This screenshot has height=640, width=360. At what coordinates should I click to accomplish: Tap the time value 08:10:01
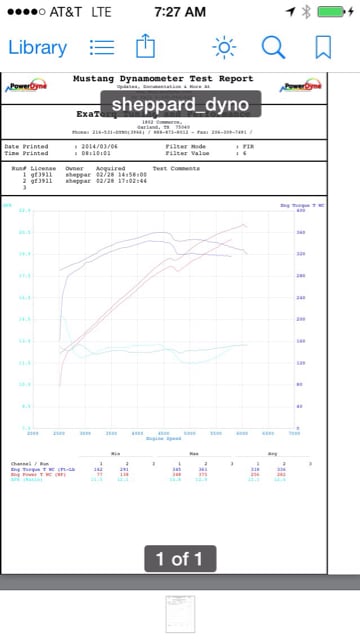96,153
